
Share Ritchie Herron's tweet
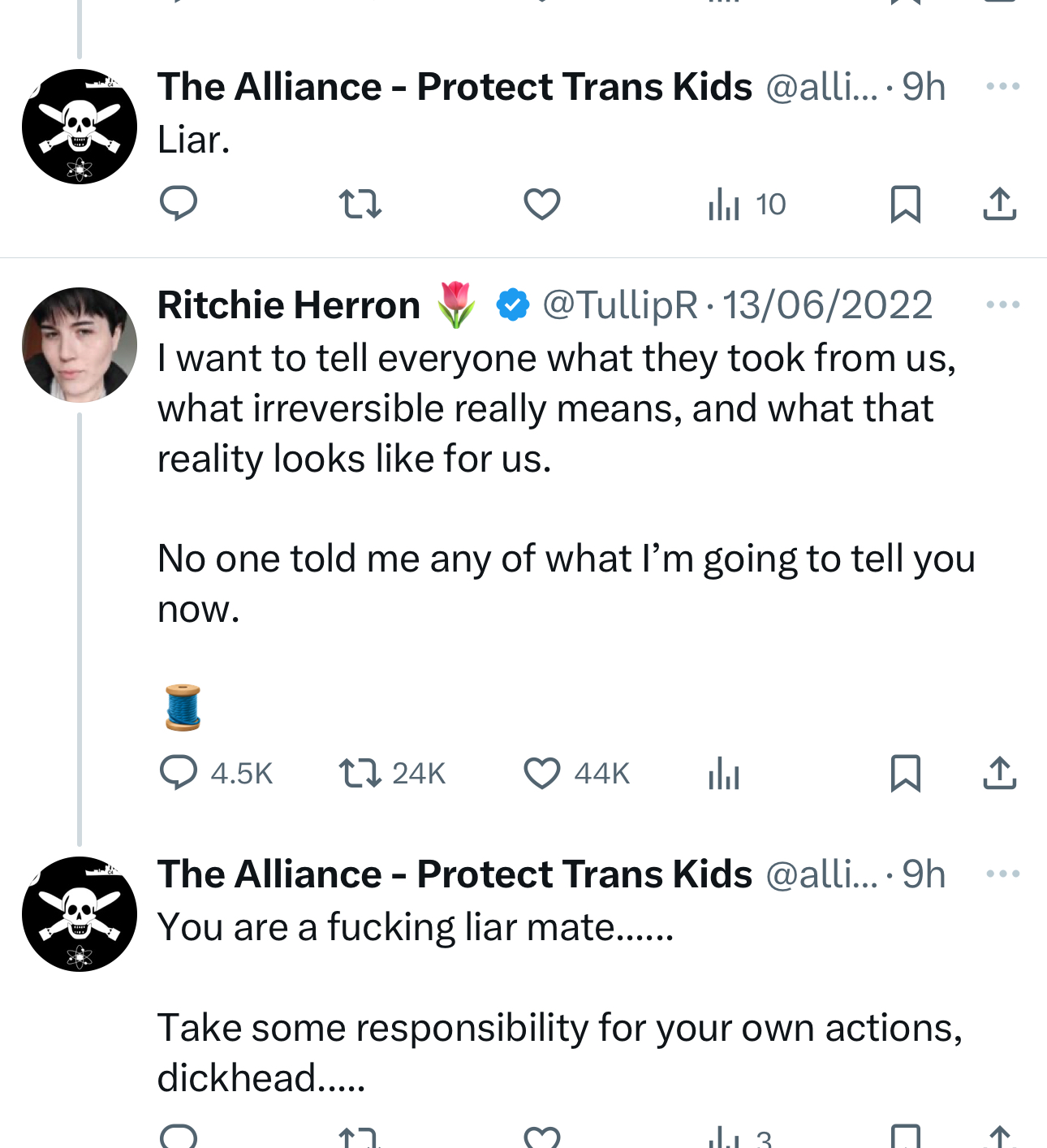[999, 773]
